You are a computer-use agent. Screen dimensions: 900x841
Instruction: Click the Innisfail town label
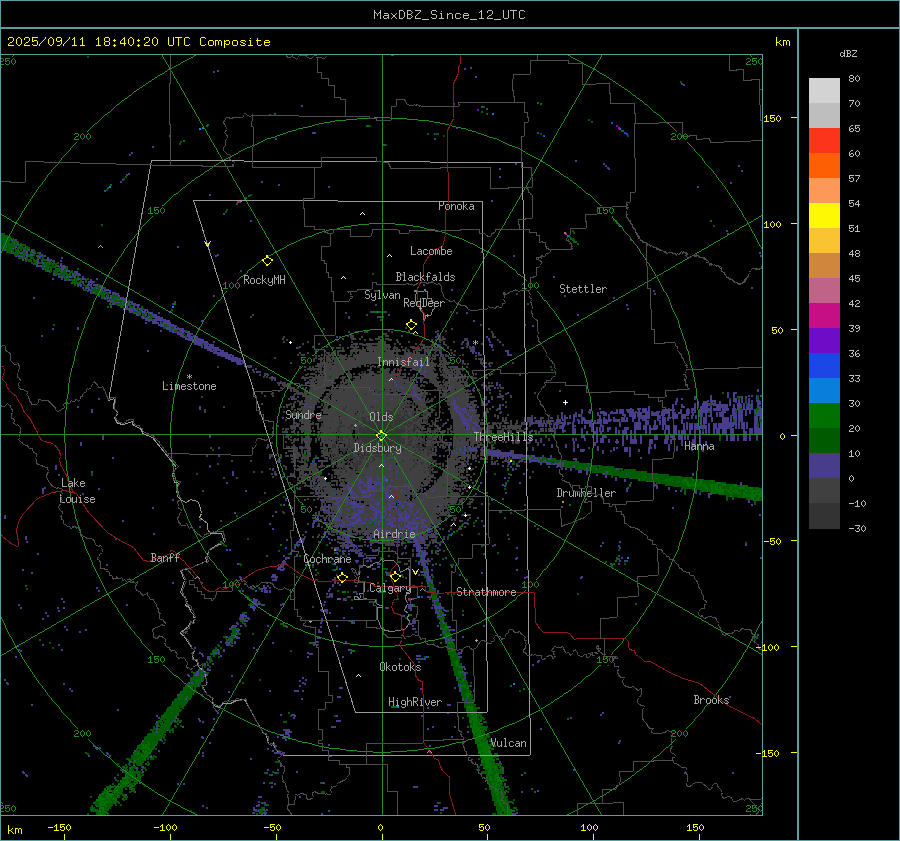[403, 362]
